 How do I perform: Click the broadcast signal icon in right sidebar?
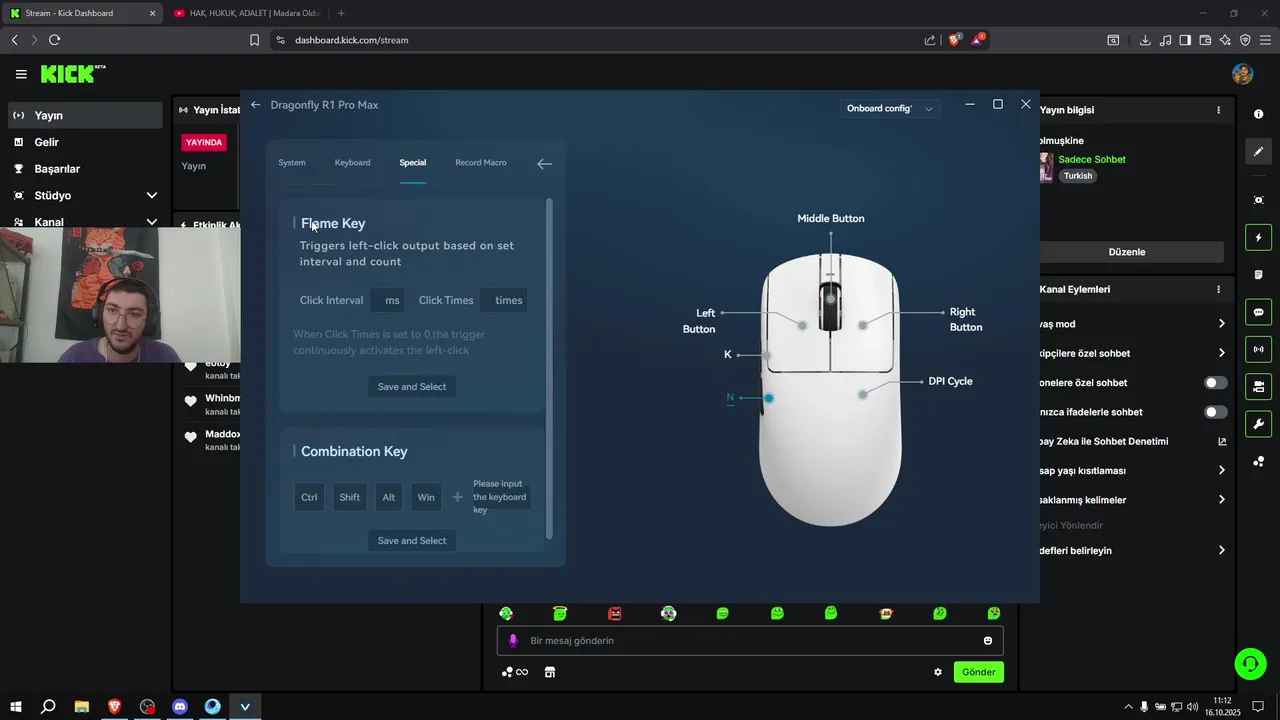1258,349
